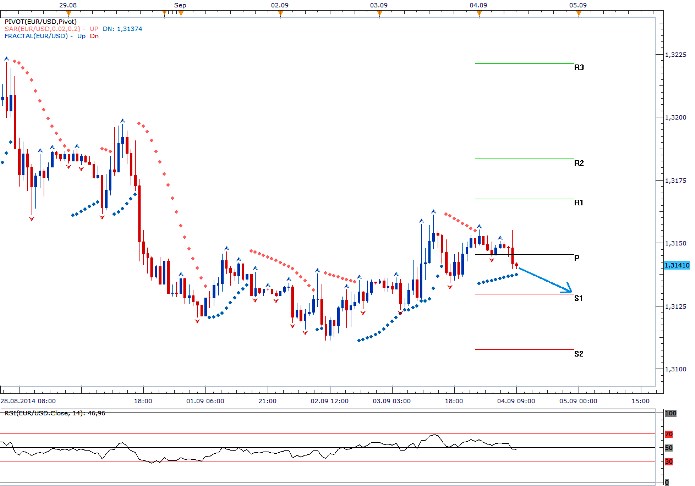
Task: Click the PIVOT(EUR/USD,Pivot) indicator label
Action: 40,21
